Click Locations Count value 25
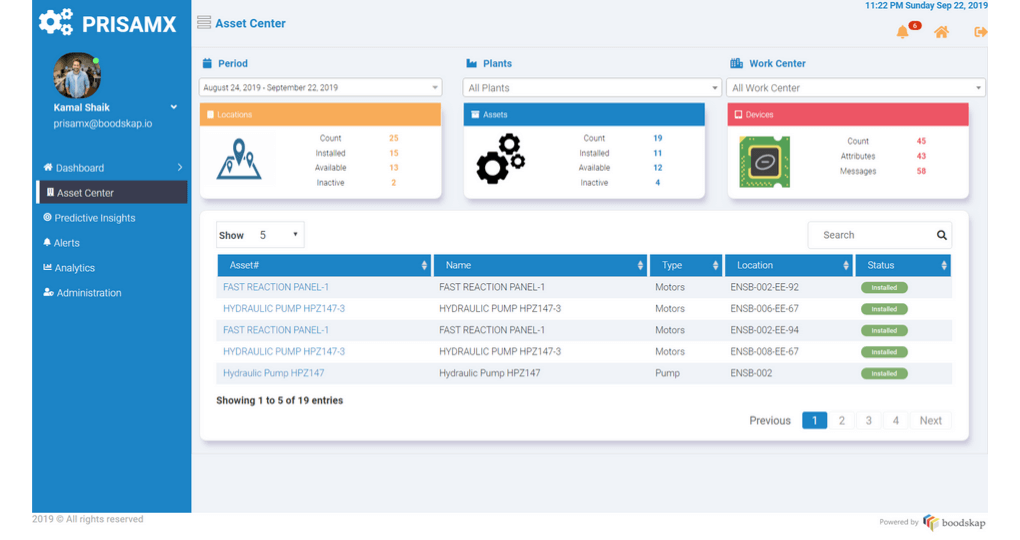This screenshot has width=1020, height=540. pos(394,138)
